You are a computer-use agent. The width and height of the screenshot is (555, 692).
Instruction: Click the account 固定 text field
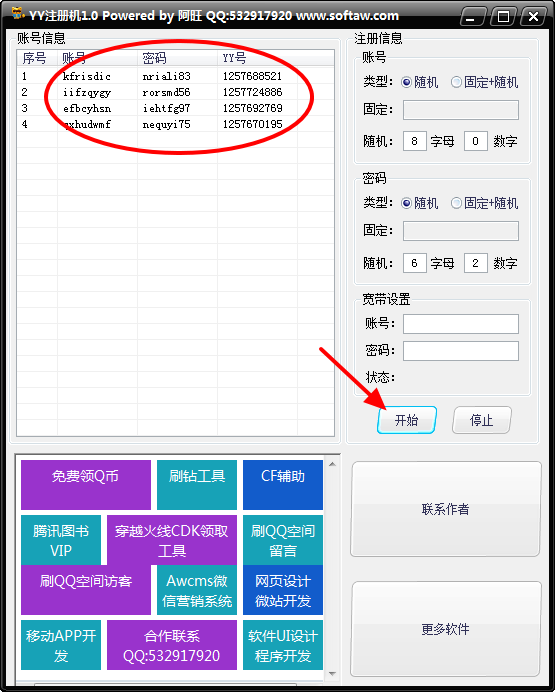(461, 110)
